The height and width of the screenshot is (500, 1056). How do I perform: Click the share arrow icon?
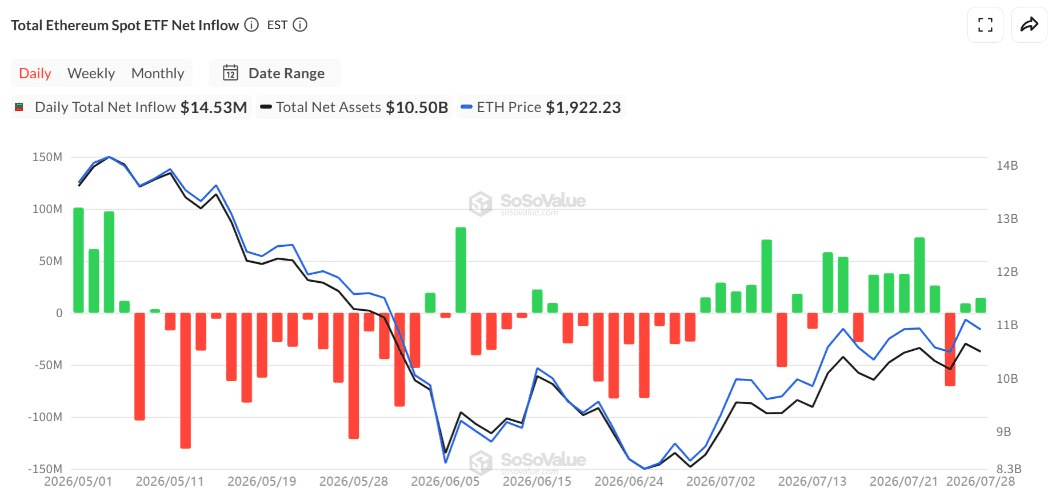(x=1029, y=26)
